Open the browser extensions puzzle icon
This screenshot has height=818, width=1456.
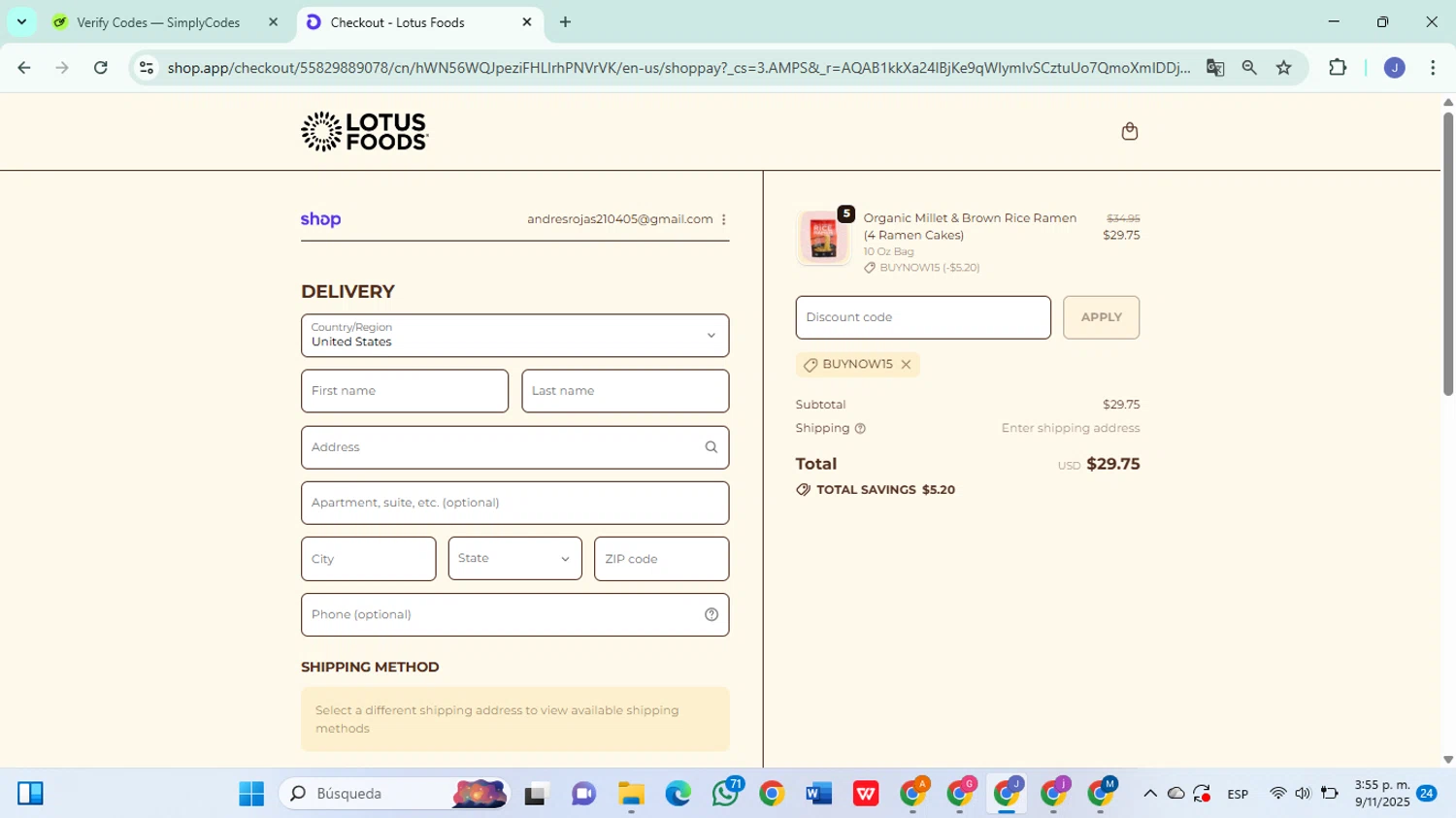1338,68
